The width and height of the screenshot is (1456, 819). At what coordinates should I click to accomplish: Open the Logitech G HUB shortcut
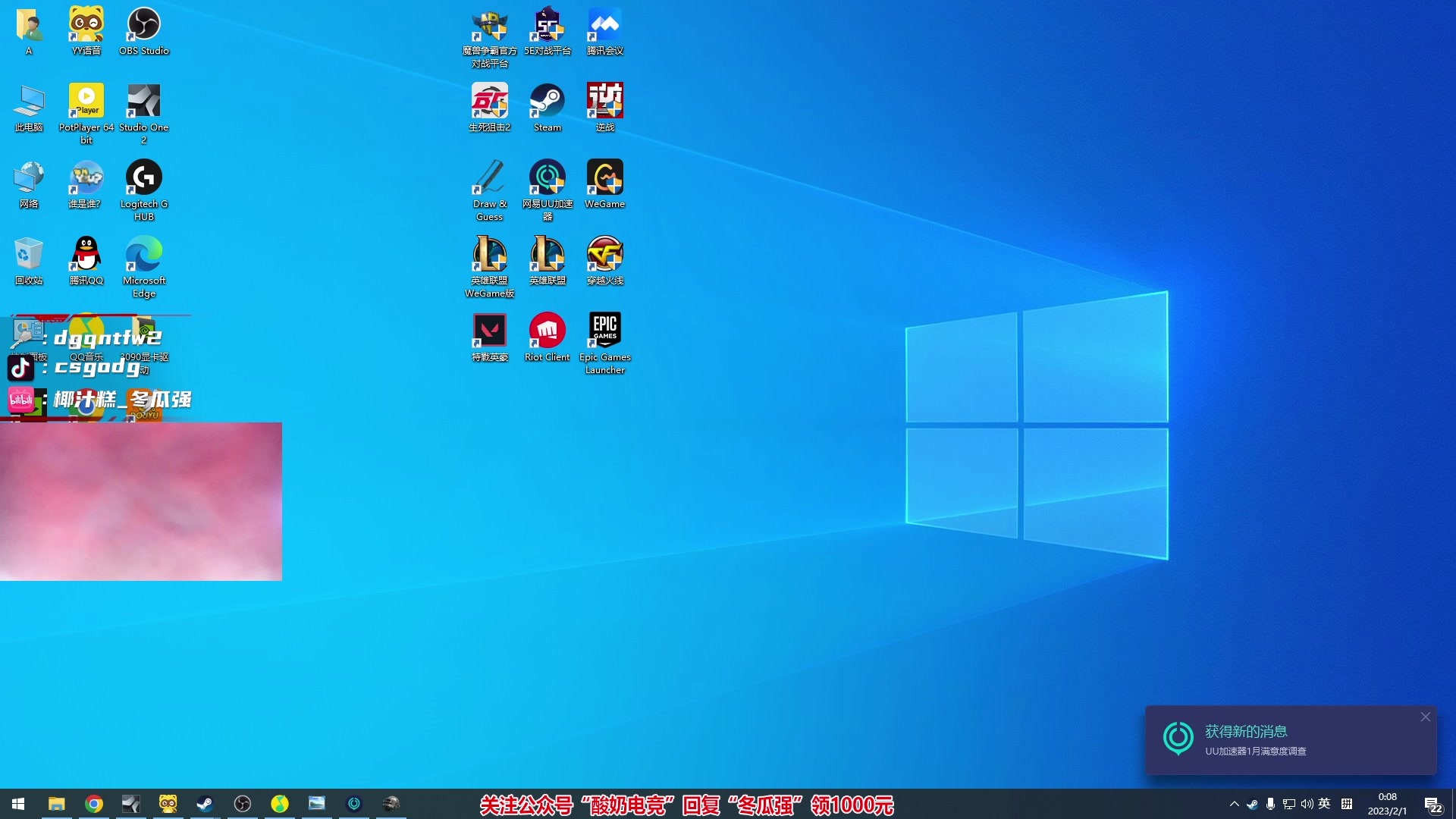(x=143, y=179)
